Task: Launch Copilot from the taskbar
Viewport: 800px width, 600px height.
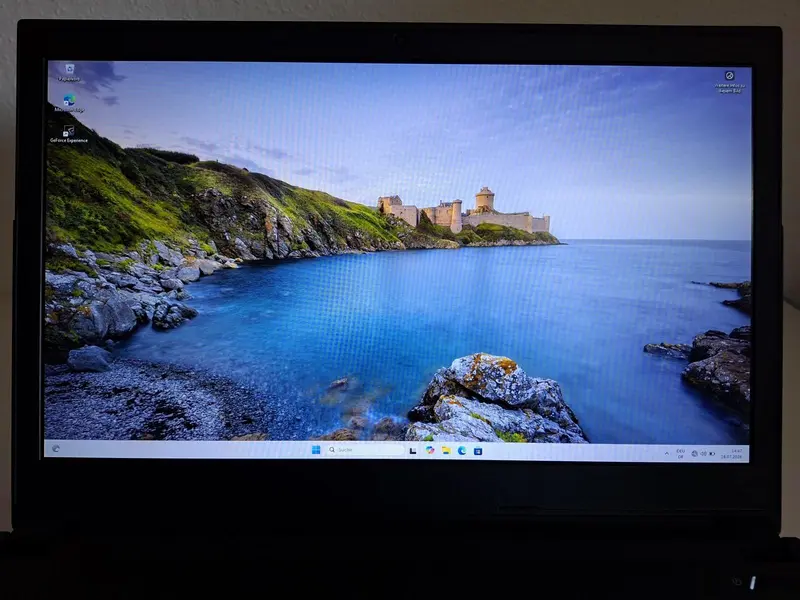Action: tap(430, 450)
